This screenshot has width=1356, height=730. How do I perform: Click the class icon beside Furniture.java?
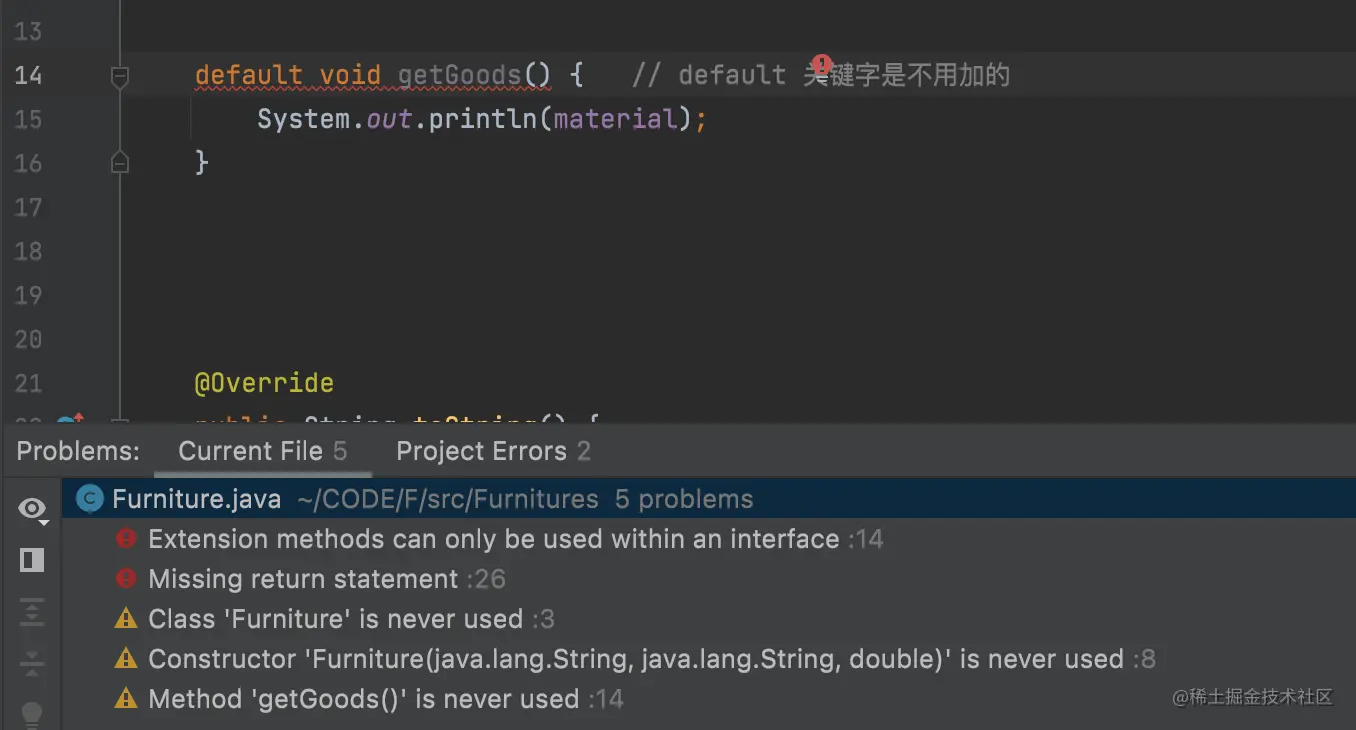coord(90,499)
